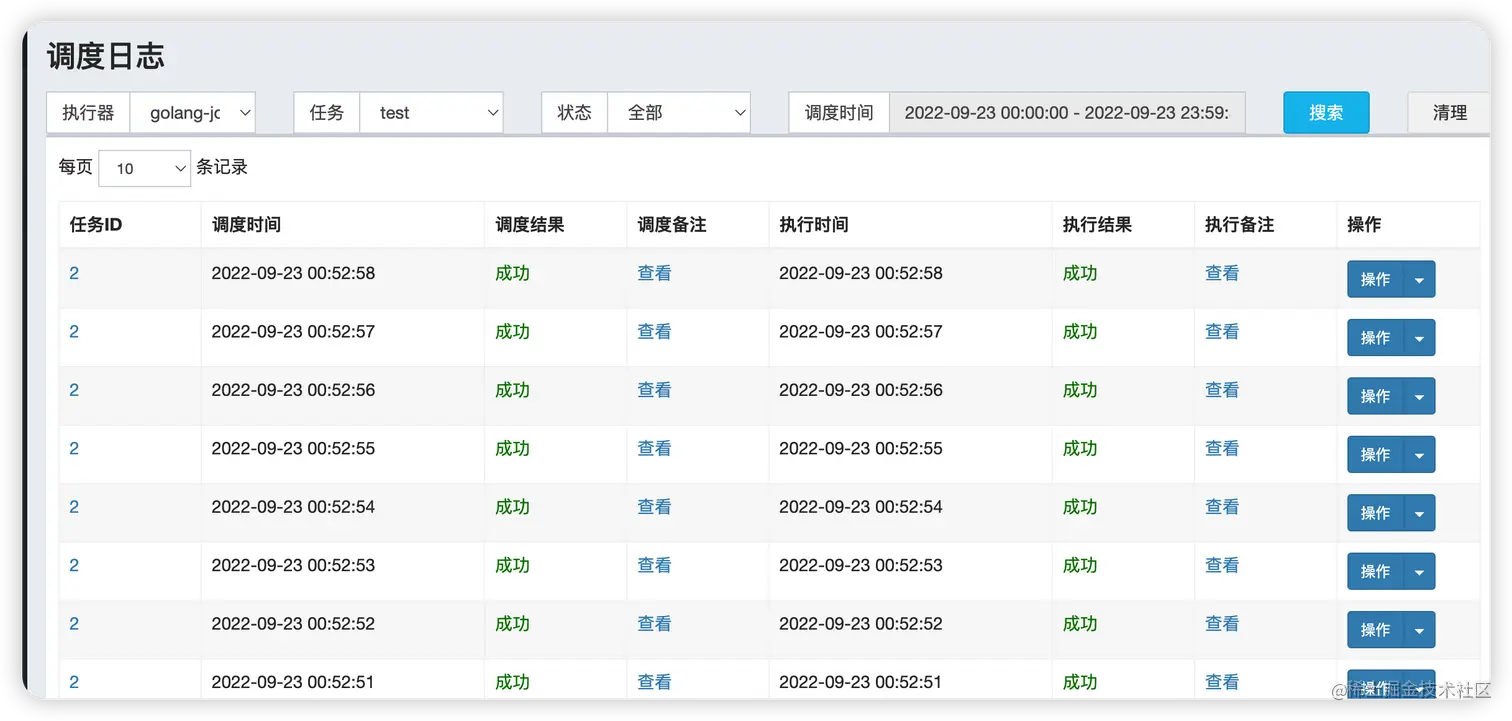Click the blue 搜索 button
Screen dimensions: 1512x721
[1326, 113]
